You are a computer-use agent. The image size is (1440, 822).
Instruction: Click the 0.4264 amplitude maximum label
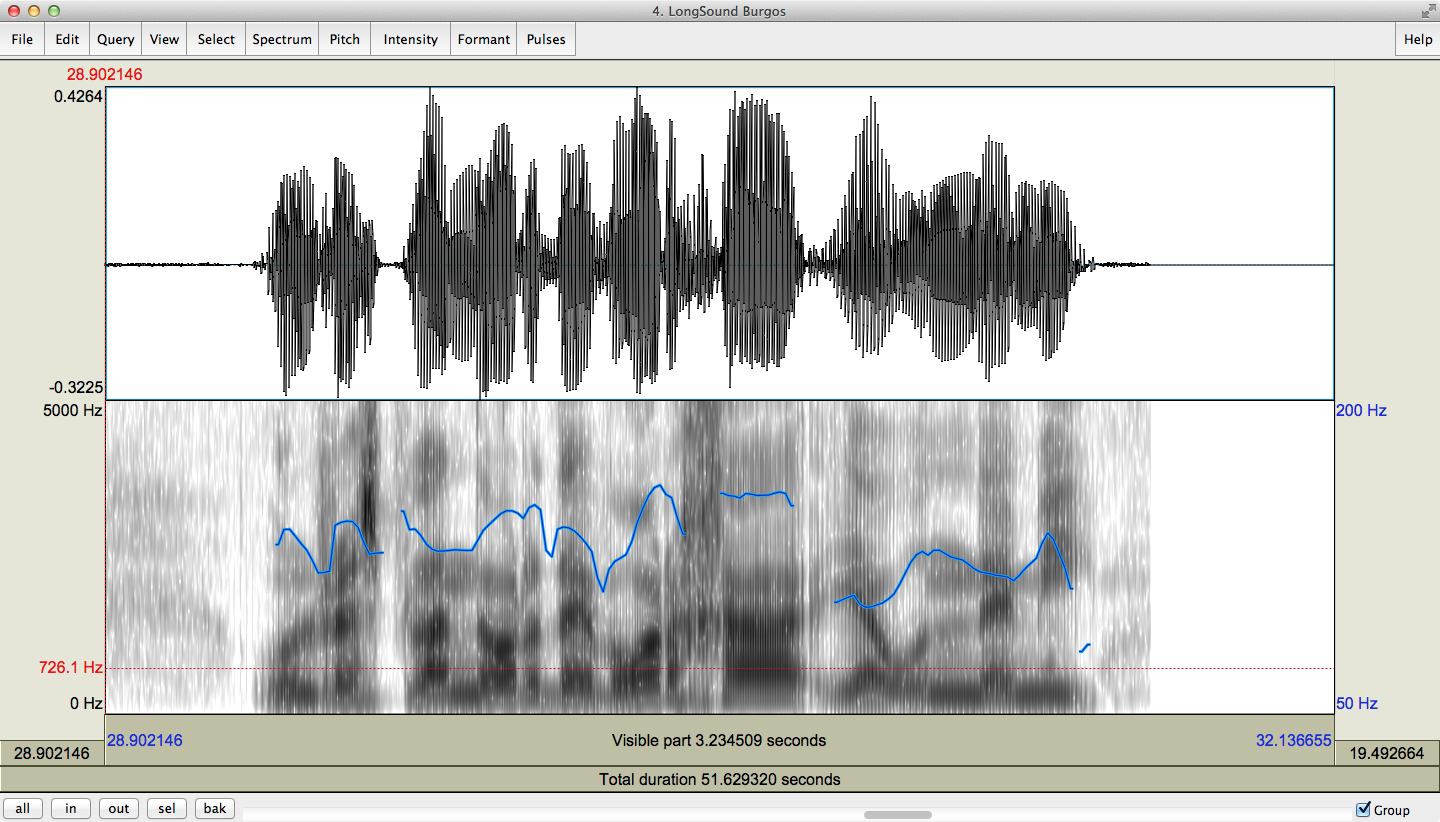(x=78, y=96)
